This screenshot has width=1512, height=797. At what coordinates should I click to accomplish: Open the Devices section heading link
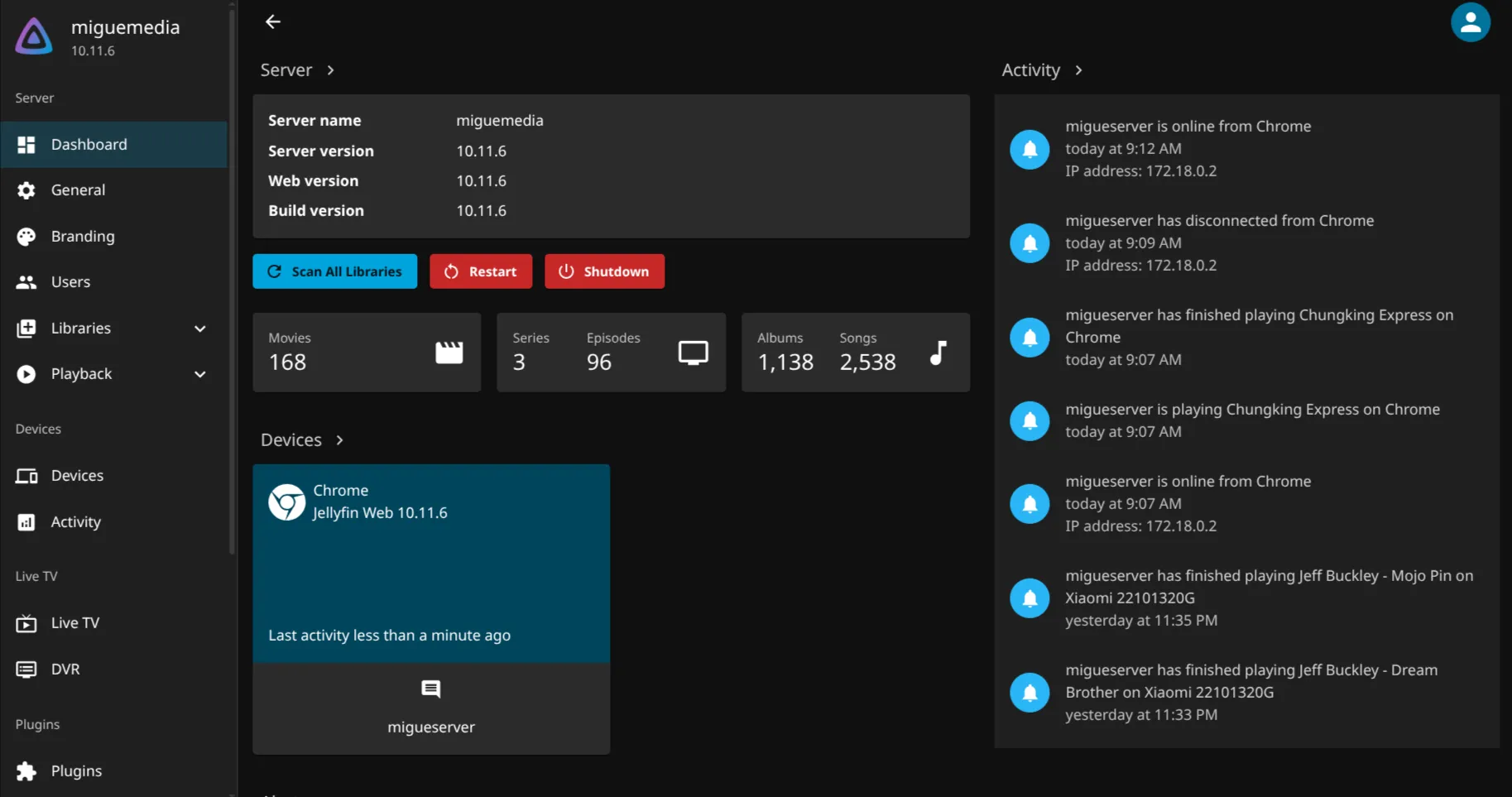tap(302, 440)
